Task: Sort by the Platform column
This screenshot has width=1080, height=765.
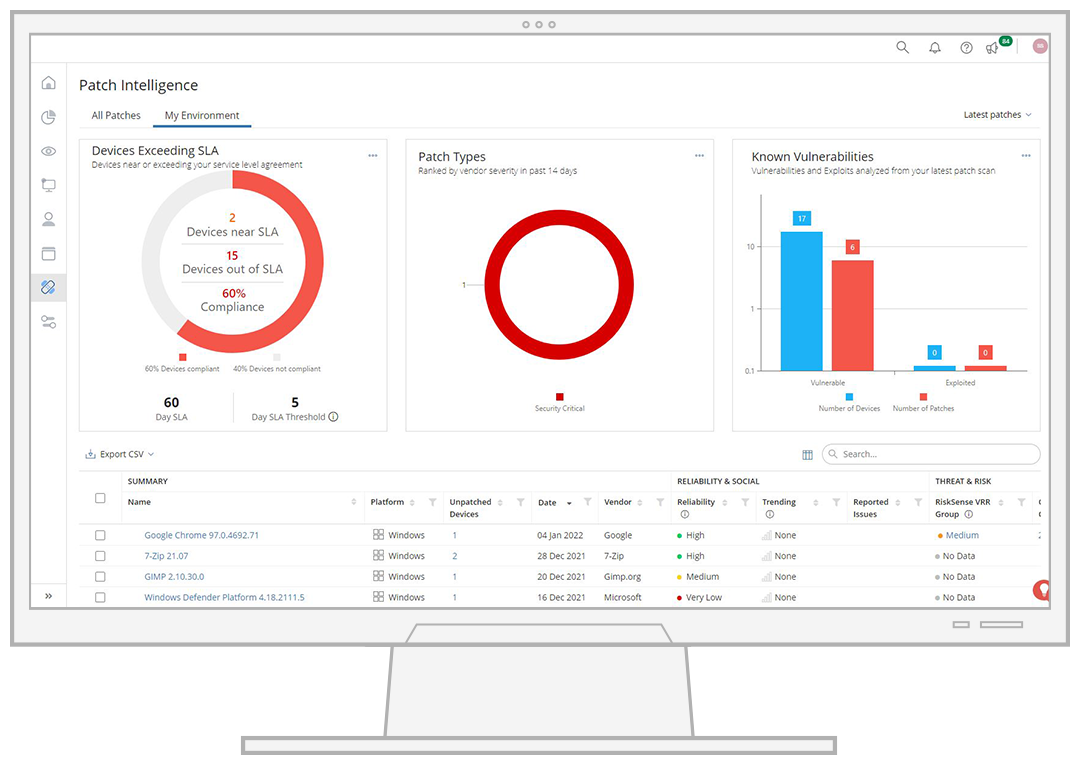Action: tap(412, 503)
